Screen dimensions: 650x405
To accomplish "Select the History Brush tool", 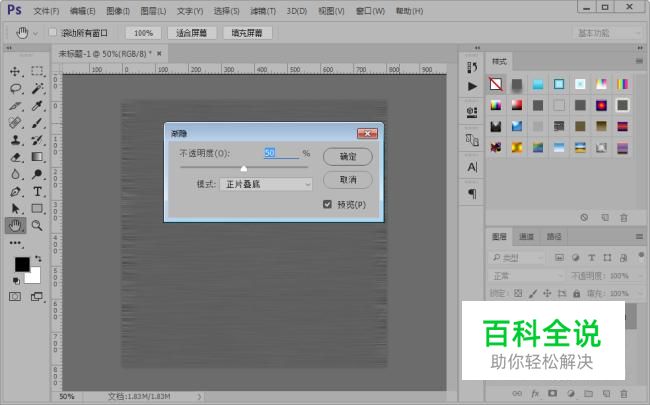I will [x=37, y=140].
